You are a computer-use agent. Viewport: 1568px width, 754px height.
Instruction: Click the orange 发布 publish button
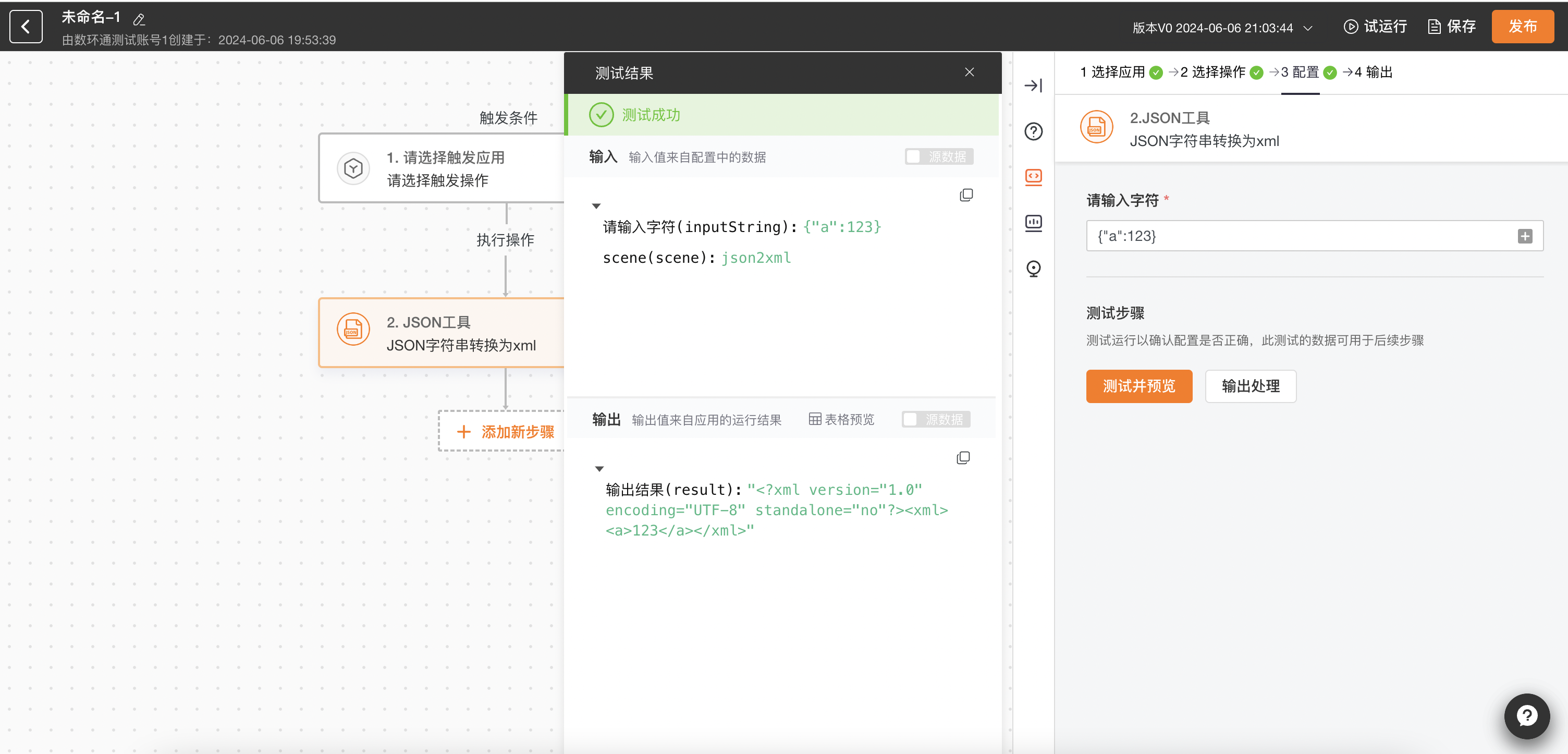click(1522, 27)
